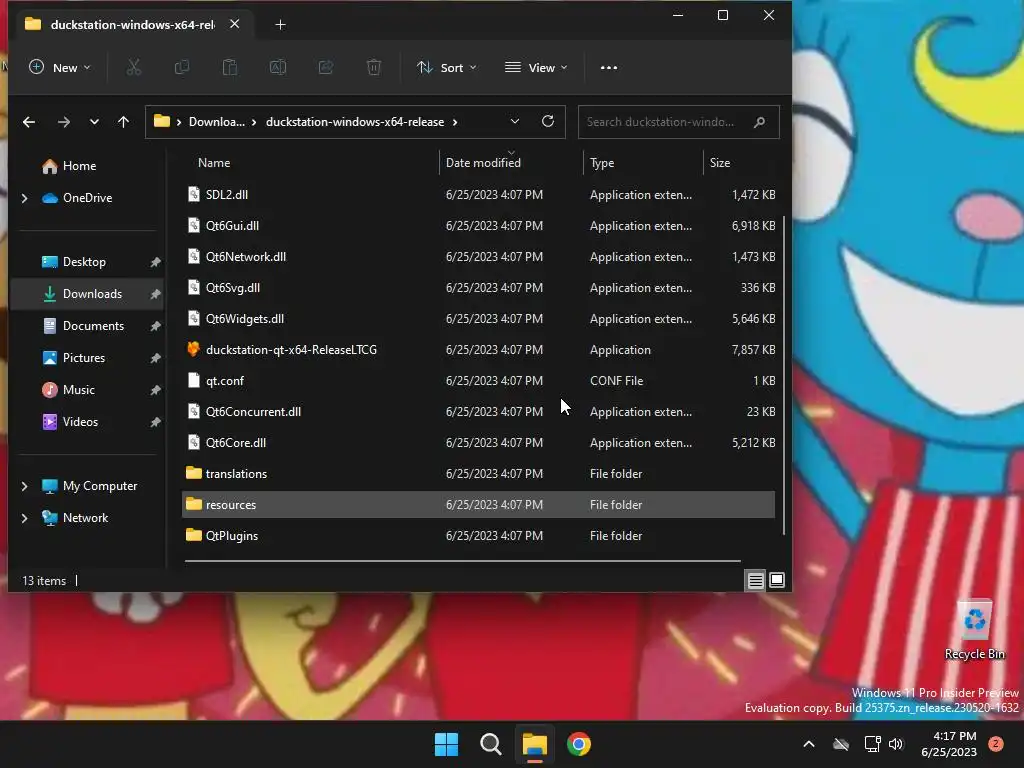Sort by Date modified column header
Image resolution: width=1024 pixels, height=768 pixels.
(483, 163)
